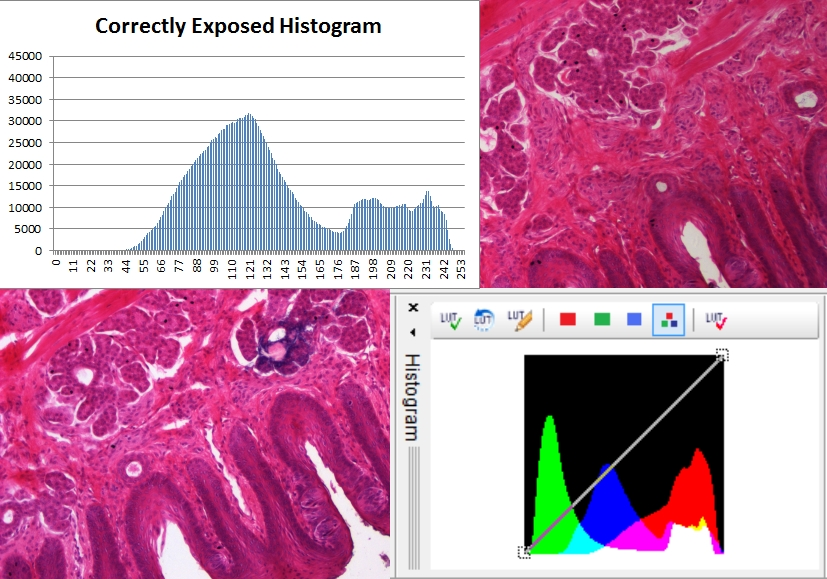Select the top-right LUT curve control point
Viewport: 827px width, 579px height.
point(722,354)
